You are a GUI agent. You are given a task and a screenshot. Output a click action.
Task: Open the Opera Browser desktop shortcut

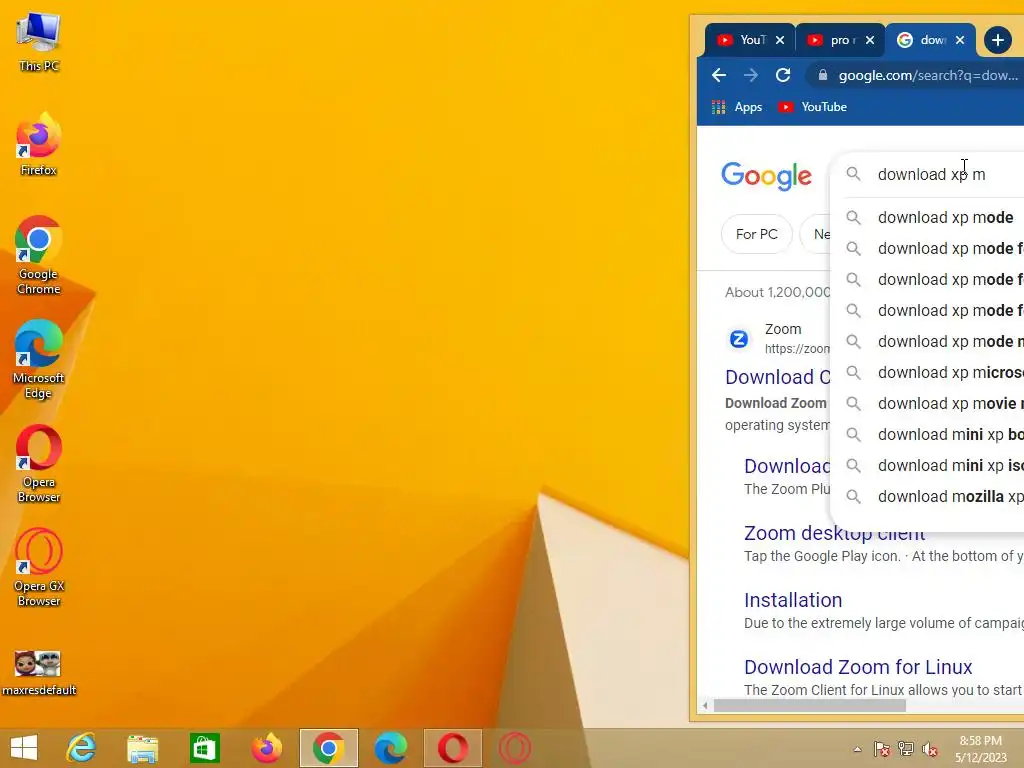[x=39, y=464]
